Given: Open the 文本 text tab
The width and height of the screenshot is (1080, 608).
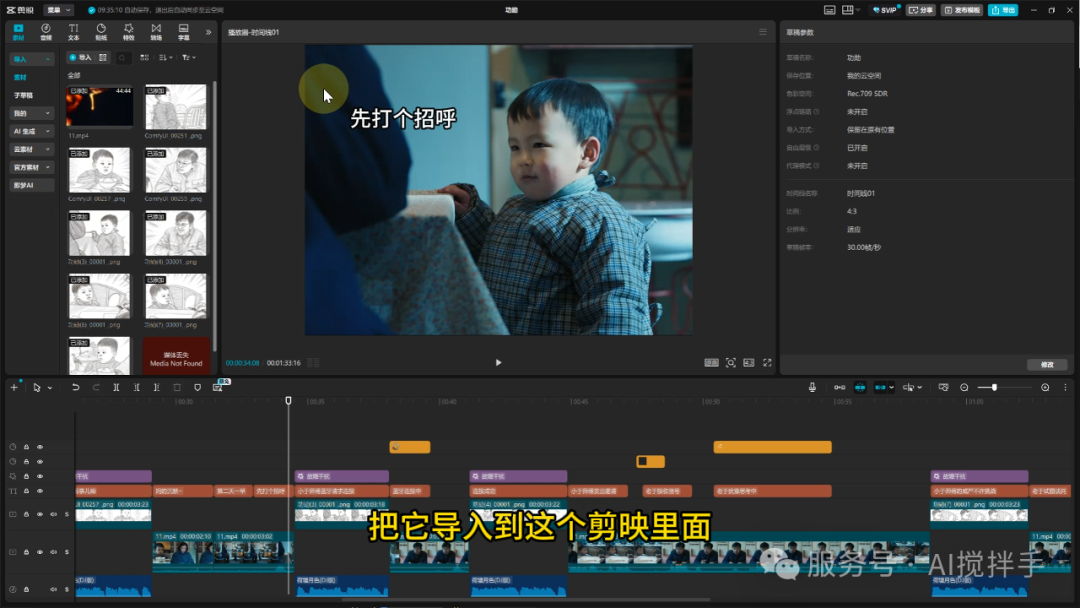Looking at the screenshot, I should click(73, 32).
